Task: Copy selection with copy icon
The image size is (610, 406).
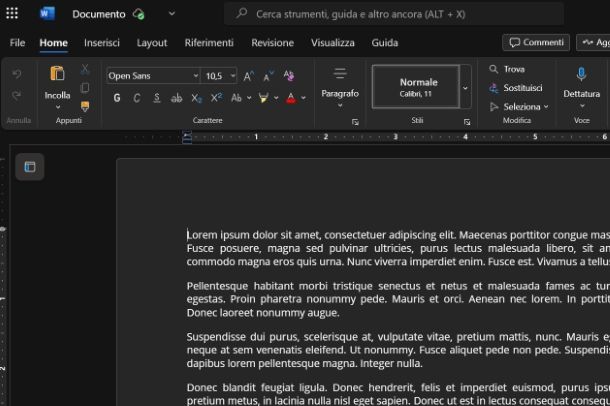Action: pos(85,88)
